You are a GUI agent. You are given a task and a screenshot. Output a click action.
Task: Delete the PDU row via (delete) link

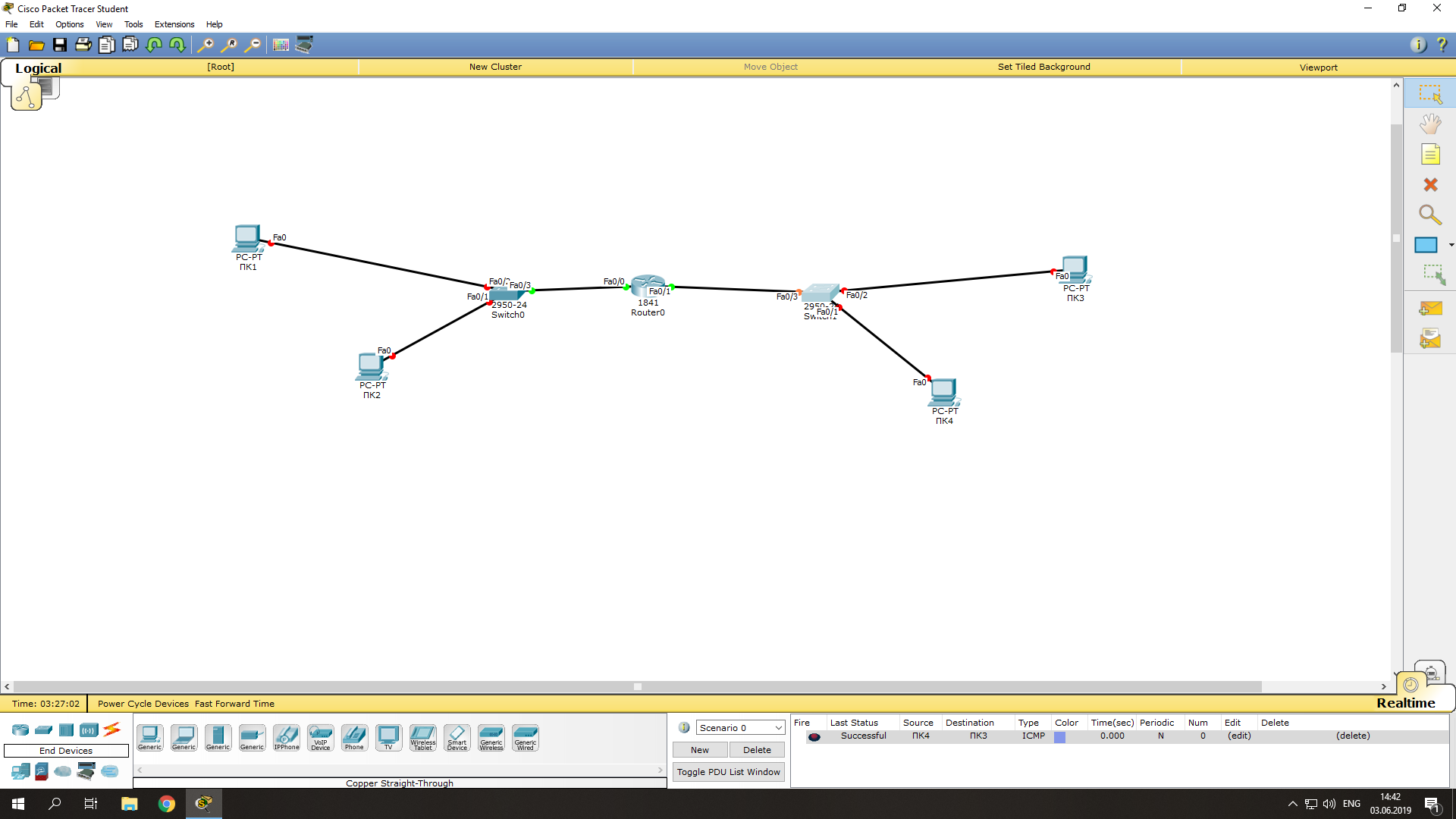[x=1353, y=736]
